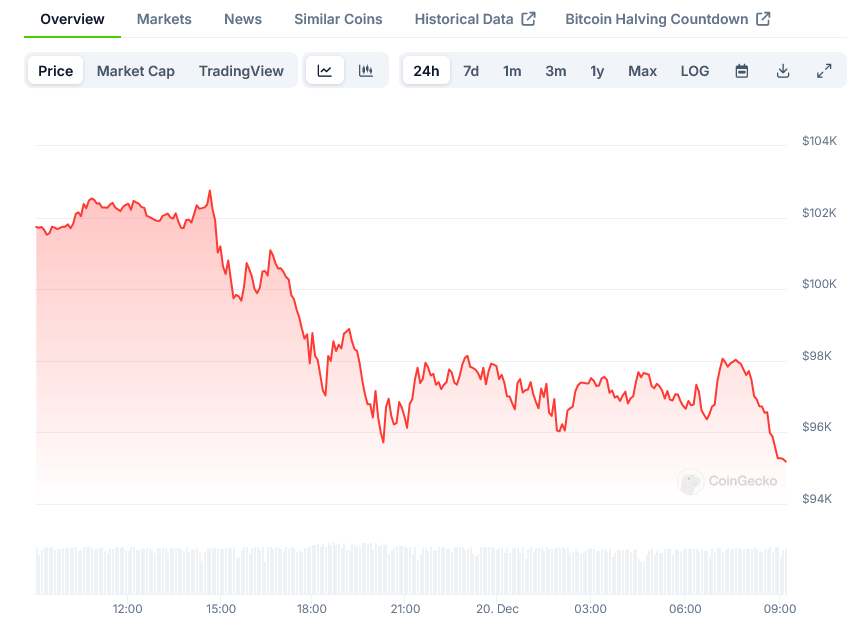Select the Price chart mode
Viewport: 847px width, 627px height.
coord(56,71)
